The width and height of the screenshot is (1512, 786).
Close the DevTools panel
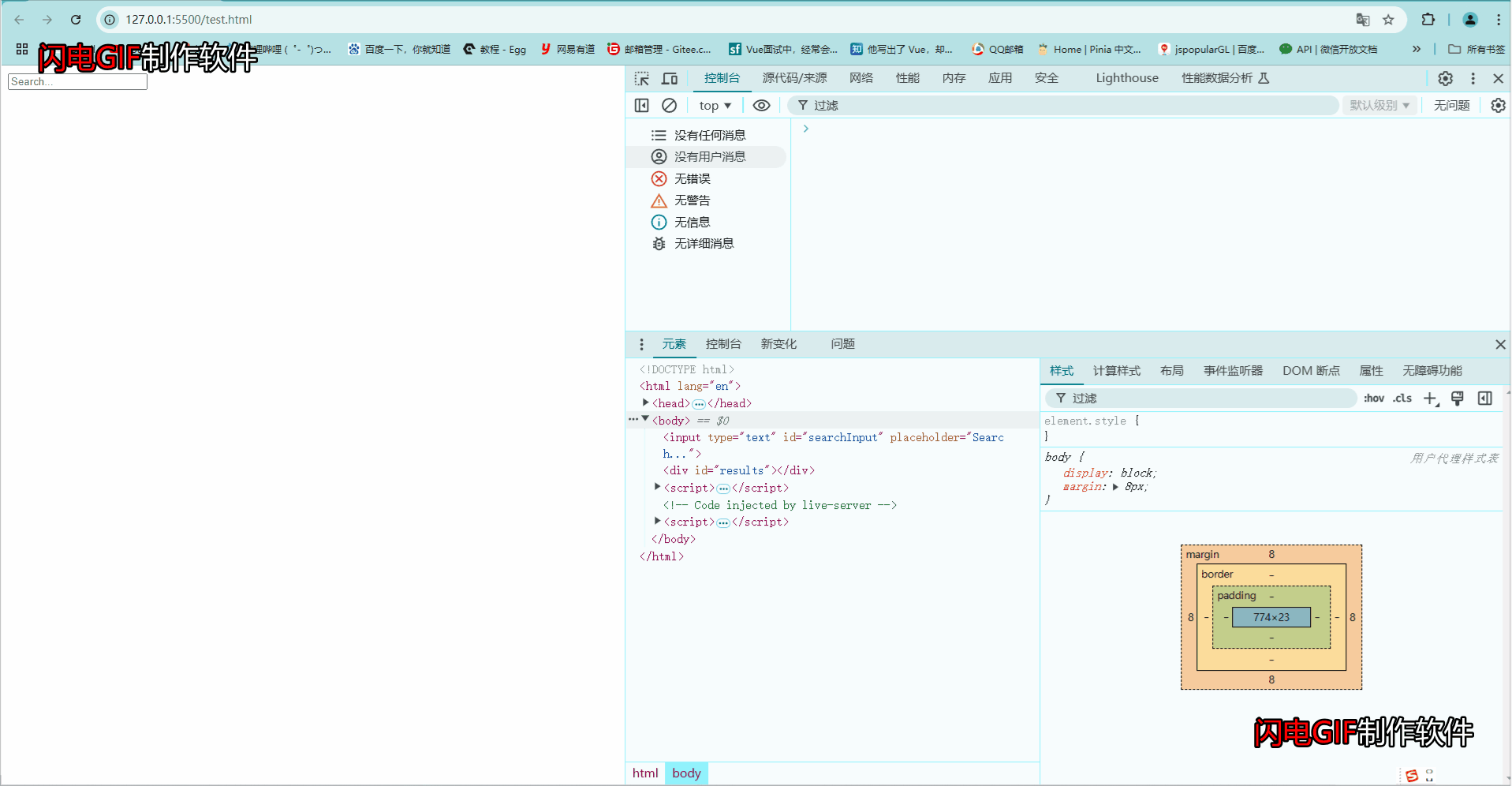click(x=1498, y=78)
